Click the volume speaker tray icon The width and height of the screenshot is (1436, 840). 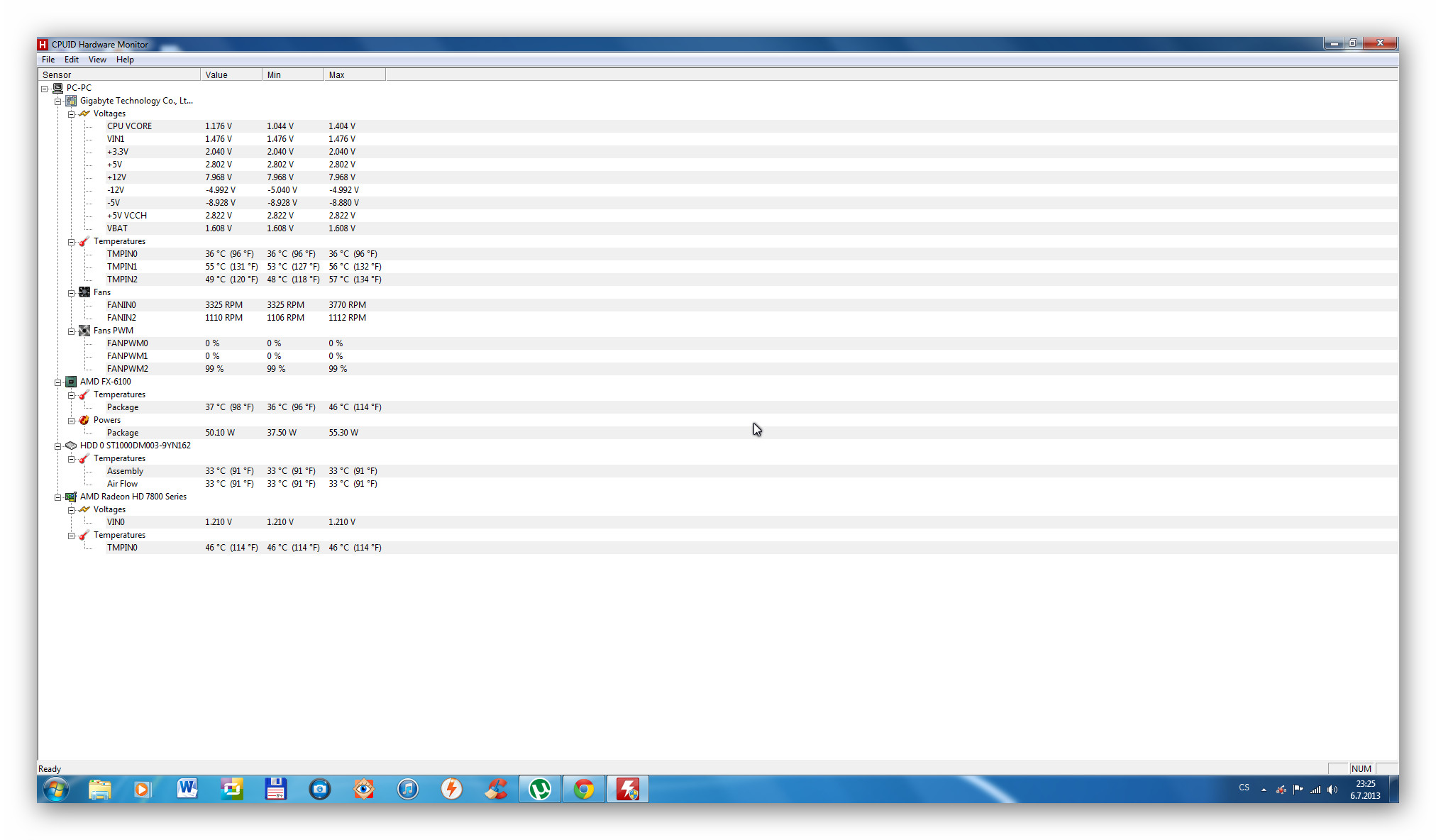1332,790
